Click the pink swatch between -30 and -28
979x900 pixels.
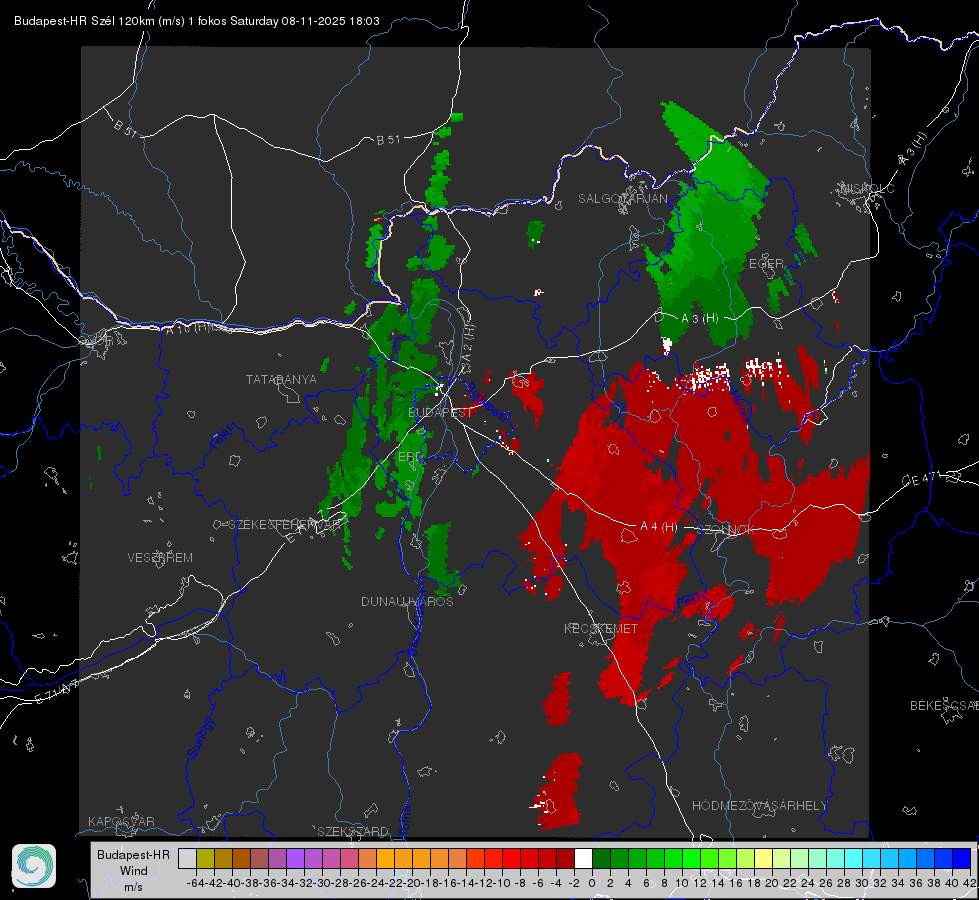tap(331, 858)
